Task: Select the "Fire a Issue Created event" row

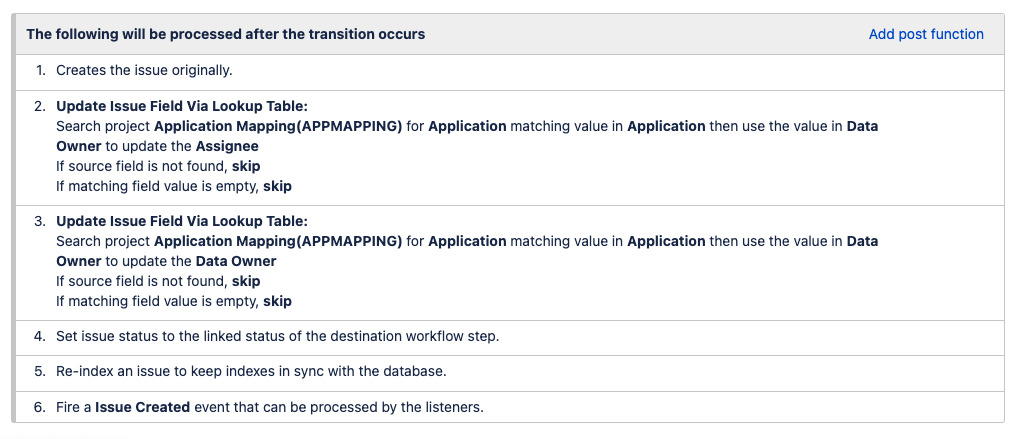Action: click(x=270, y=407)
